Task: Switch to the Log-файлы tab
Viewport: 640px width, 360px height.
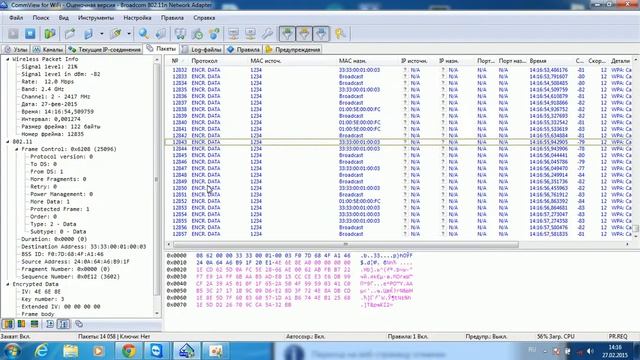Action: coord(202,50)
